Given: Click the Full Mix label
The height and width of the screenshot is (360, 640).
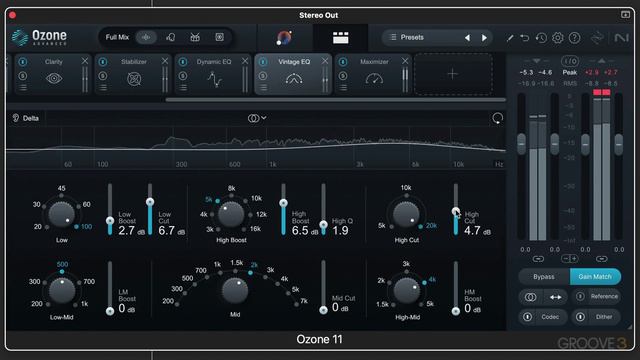Looking at the screenshot, I should [x=117, y=37].
